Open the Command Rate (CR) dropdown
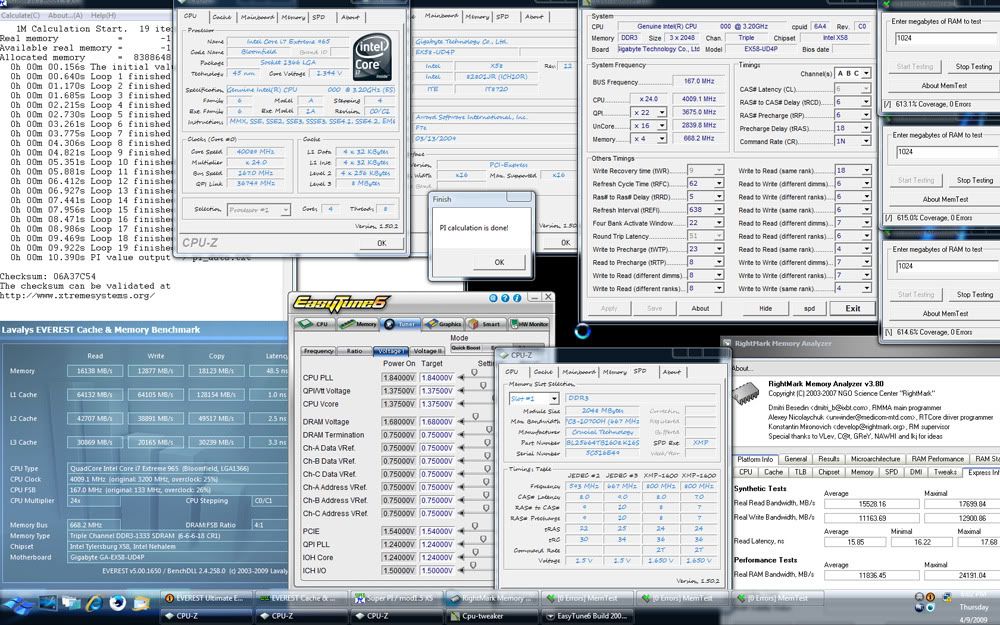 (x=865, y=141)
